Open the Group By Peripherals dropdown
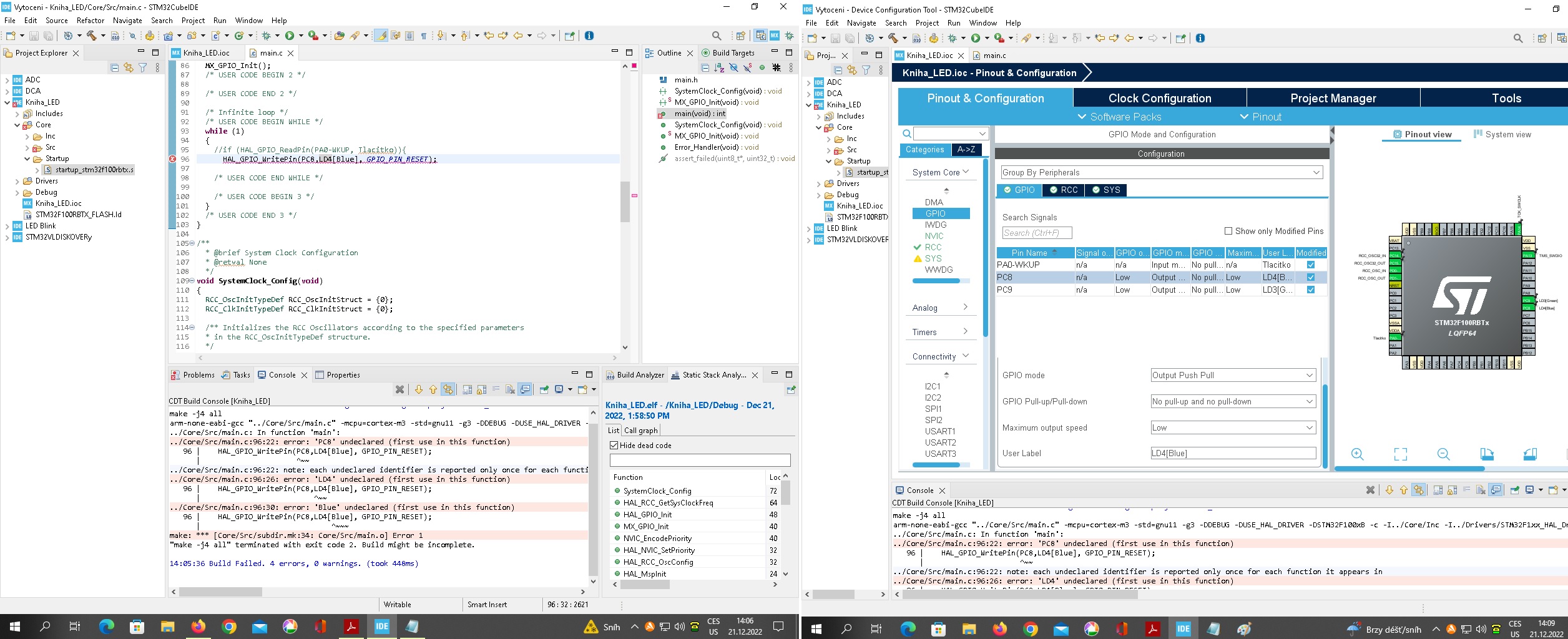Viewport: 1568px width, 639px height. click(1161, 172)
